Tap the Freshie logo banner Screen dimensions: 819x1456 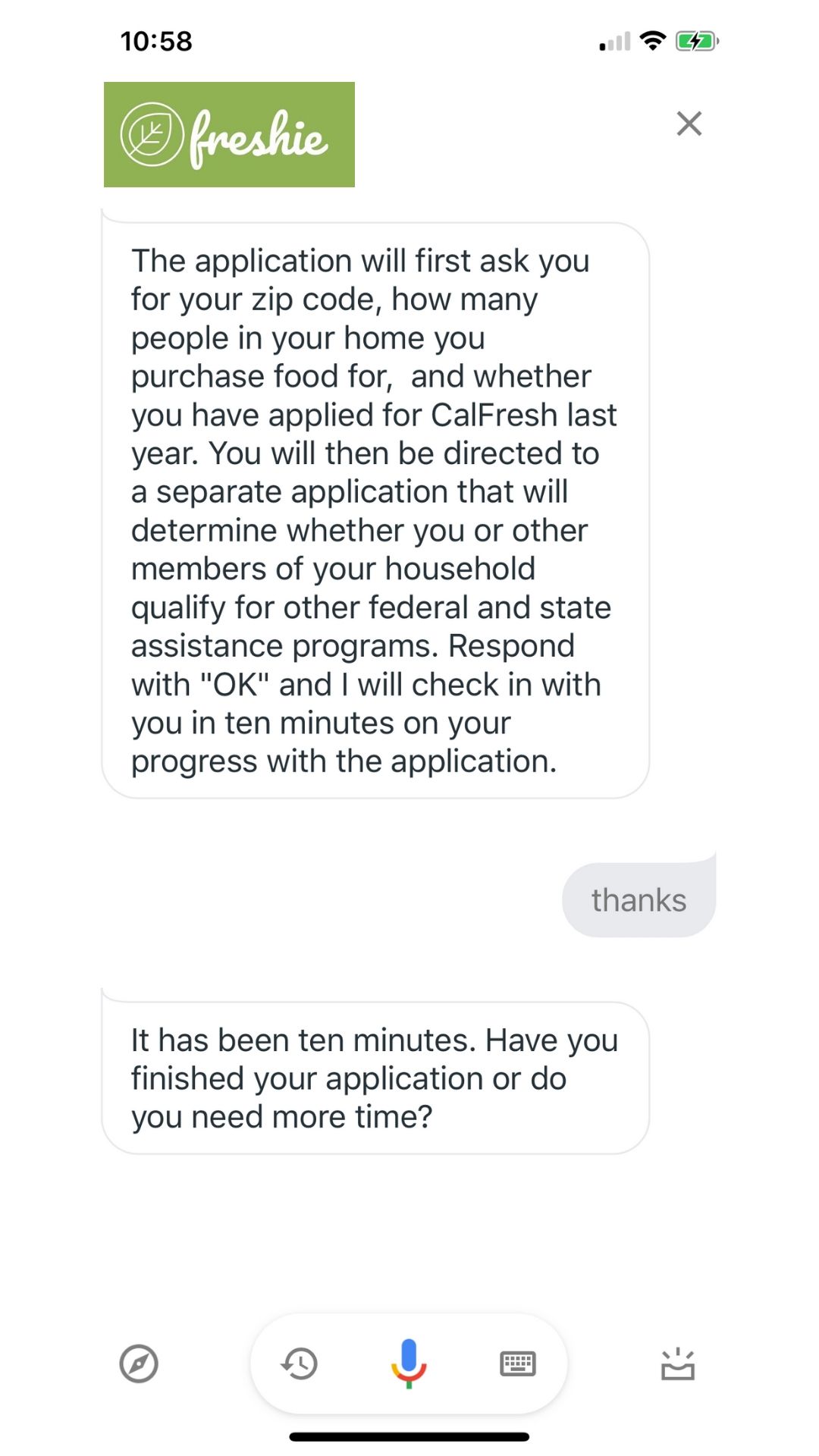click(229, 134)
